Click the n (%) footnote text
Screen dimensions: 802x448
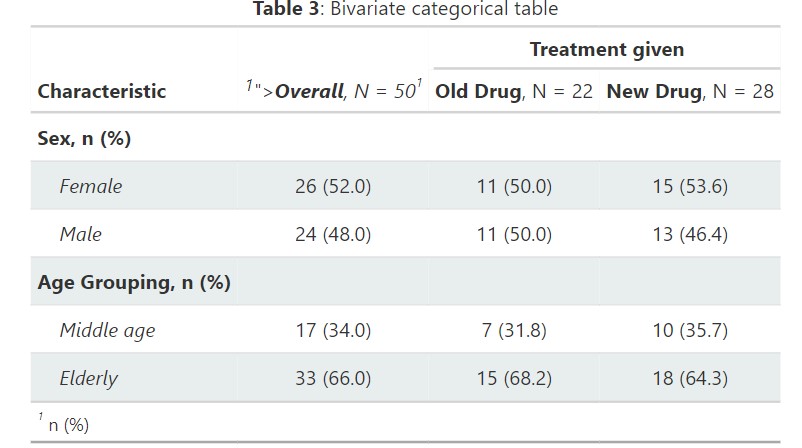[68, 425]
